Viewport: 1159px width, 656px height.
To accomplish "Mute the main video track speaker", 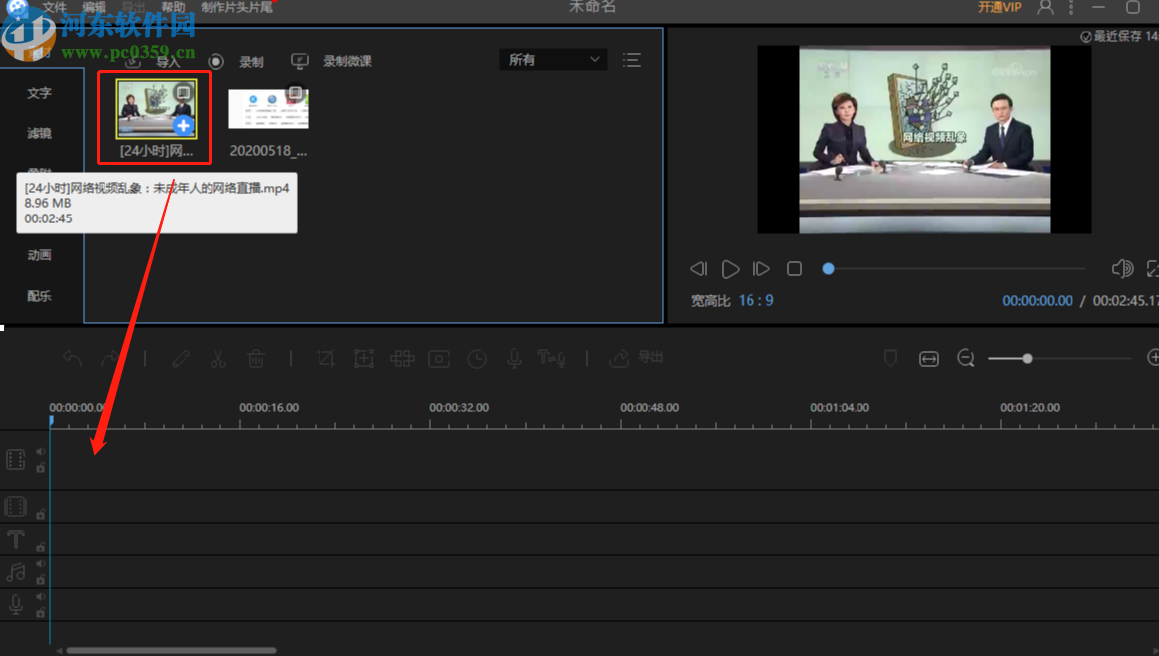I will (41, 452).
